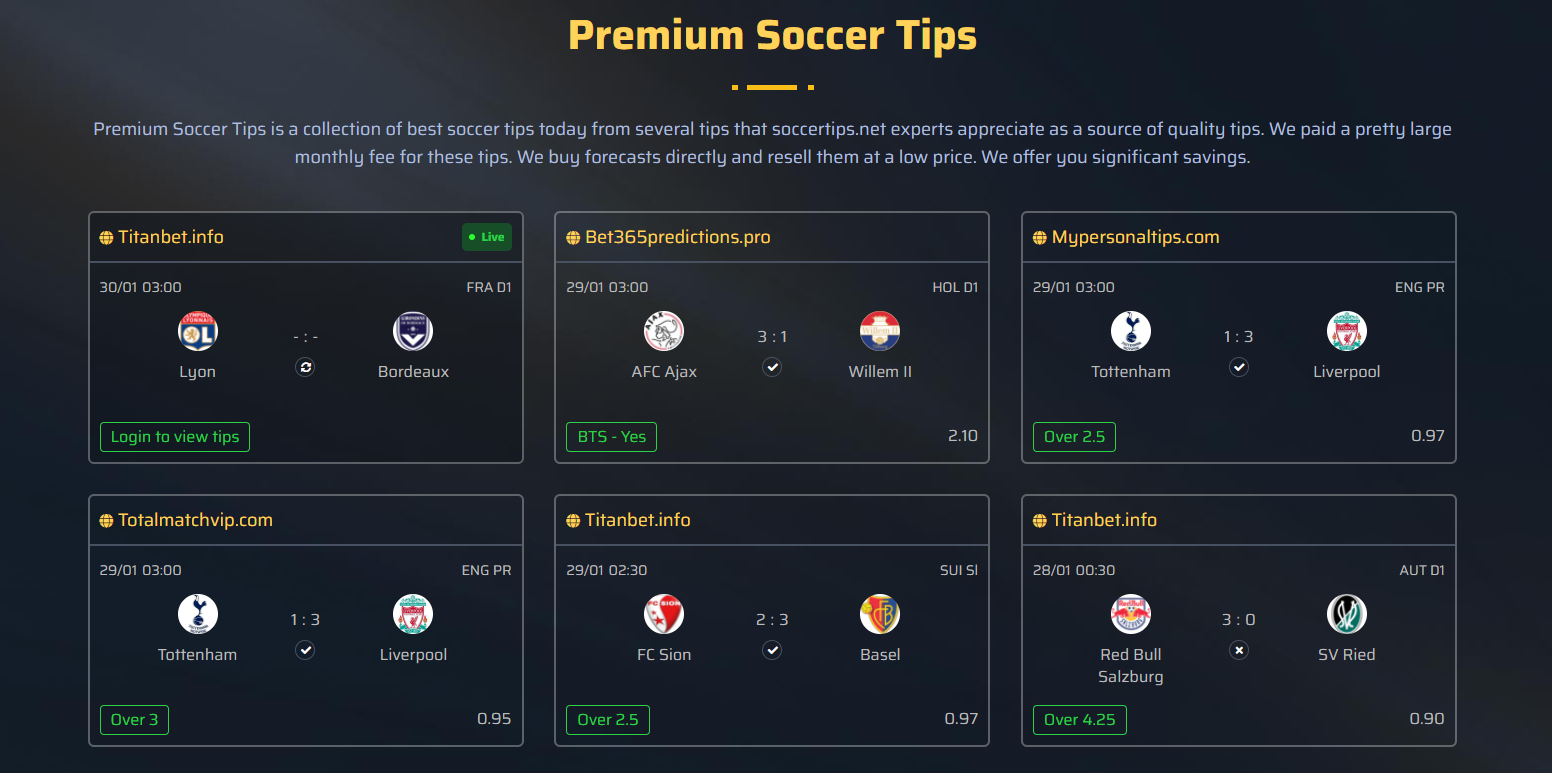Screen dimensions: 1552x773
Task: Click the globe icon beside Totalmatchvip.com
Action: click(106, 520)
